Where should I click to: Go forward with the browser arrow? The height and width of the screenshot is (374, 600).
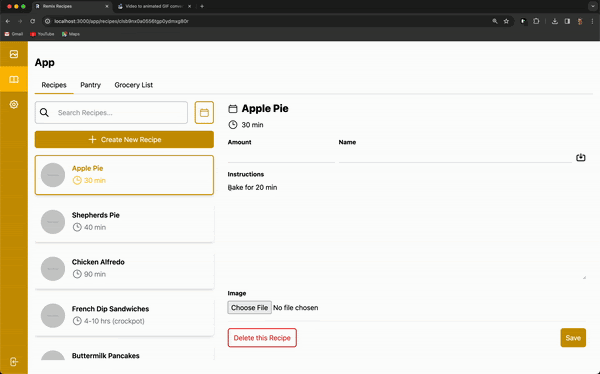20,21
